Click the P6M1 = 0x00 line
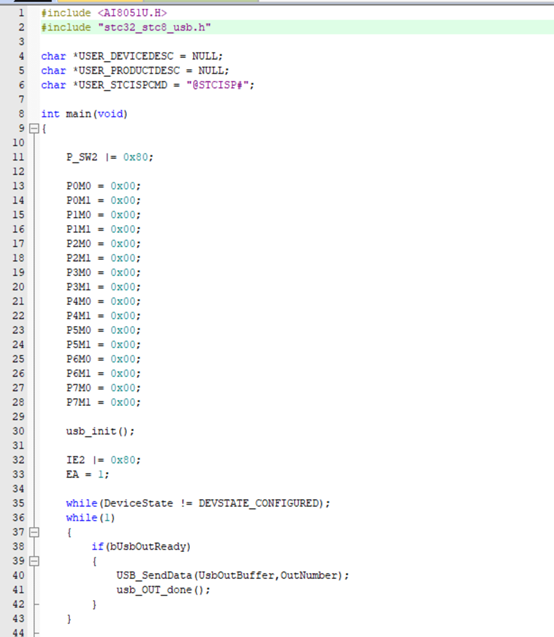Screen dimensions: 554x637 tap(104, 374)
